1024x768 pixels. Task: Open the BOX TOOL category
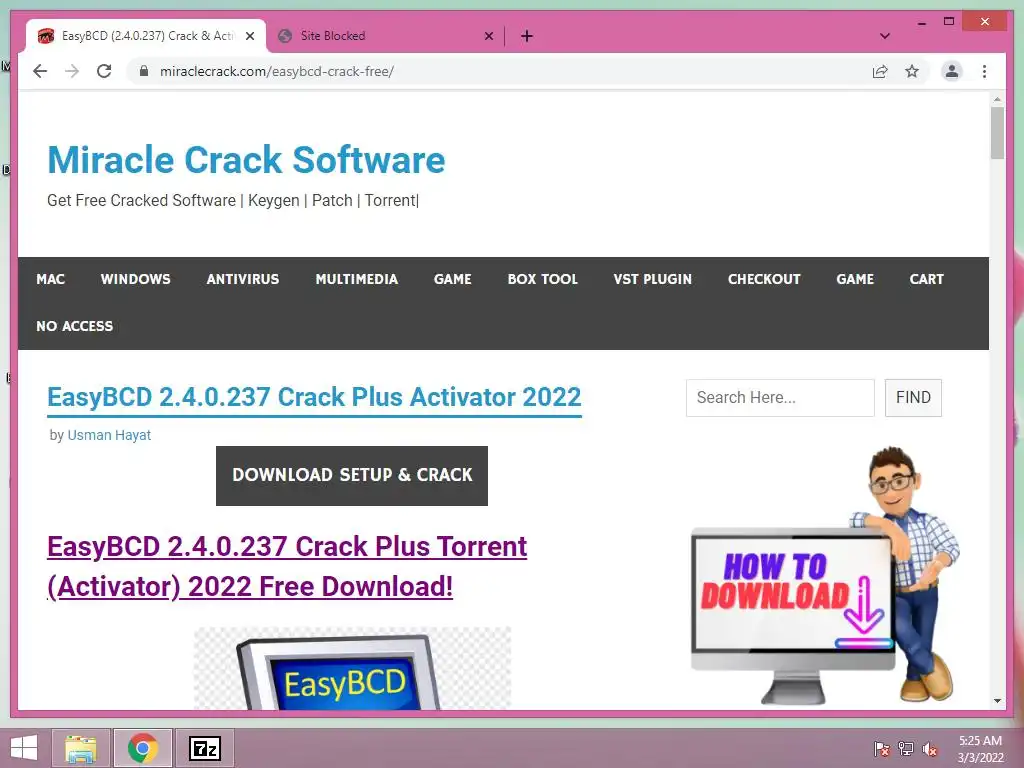(543, 279)
